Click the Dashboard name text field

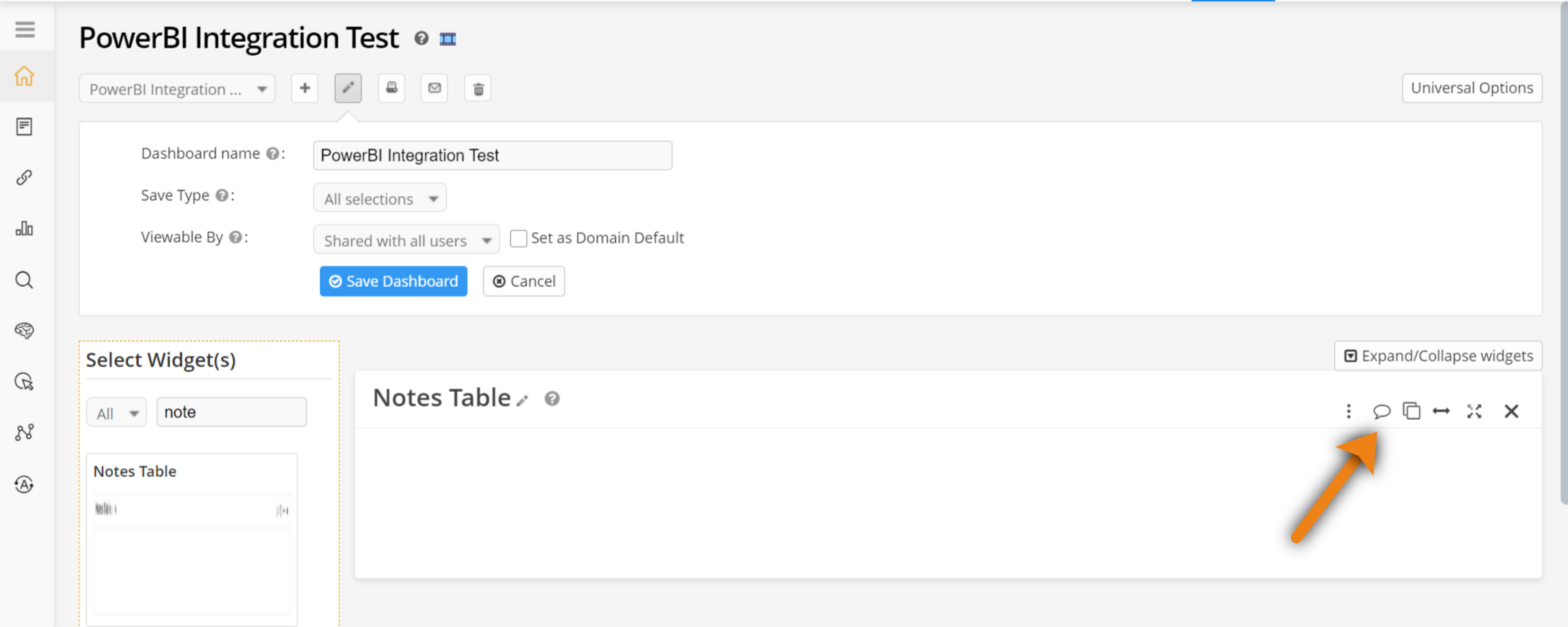click(492, 156)
